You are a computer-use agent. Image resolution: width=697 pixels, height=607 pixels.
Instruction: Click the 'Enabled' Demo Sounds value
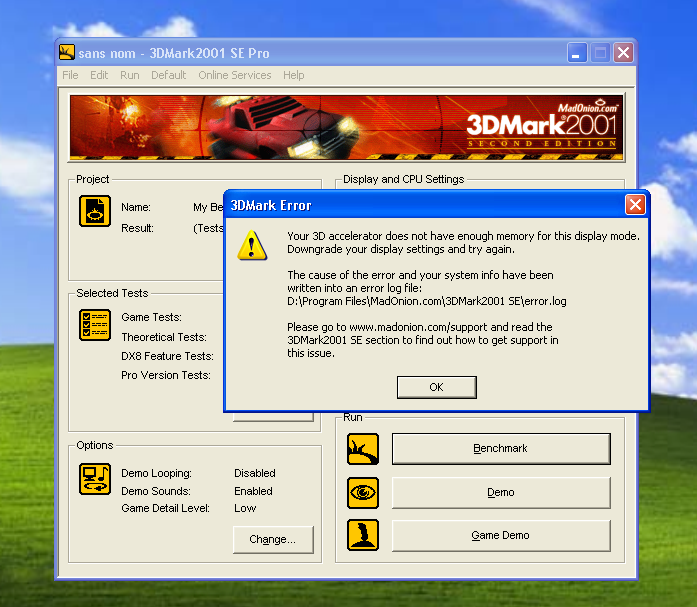(253, 491)
